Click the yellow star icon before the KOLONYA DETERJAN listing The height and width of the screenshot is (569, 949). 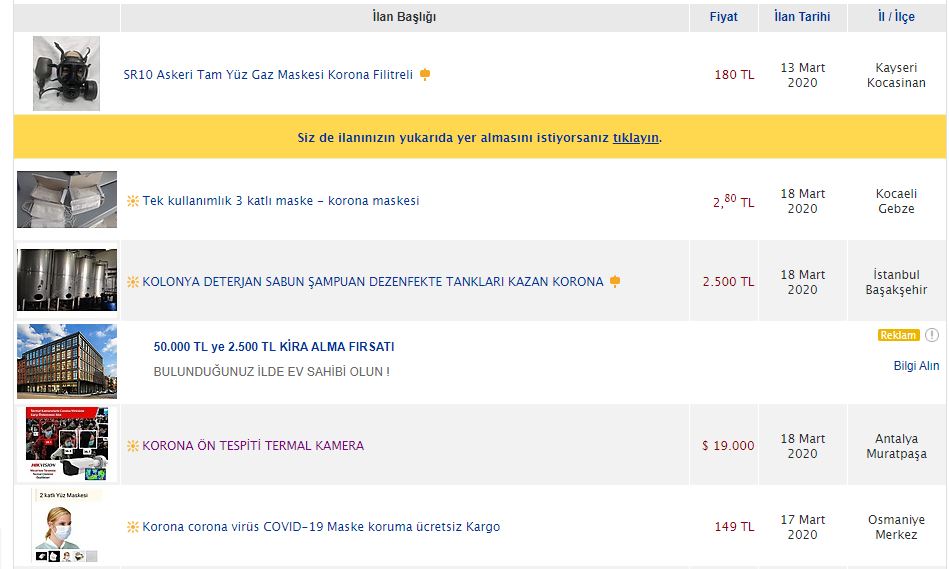[132, 282]
